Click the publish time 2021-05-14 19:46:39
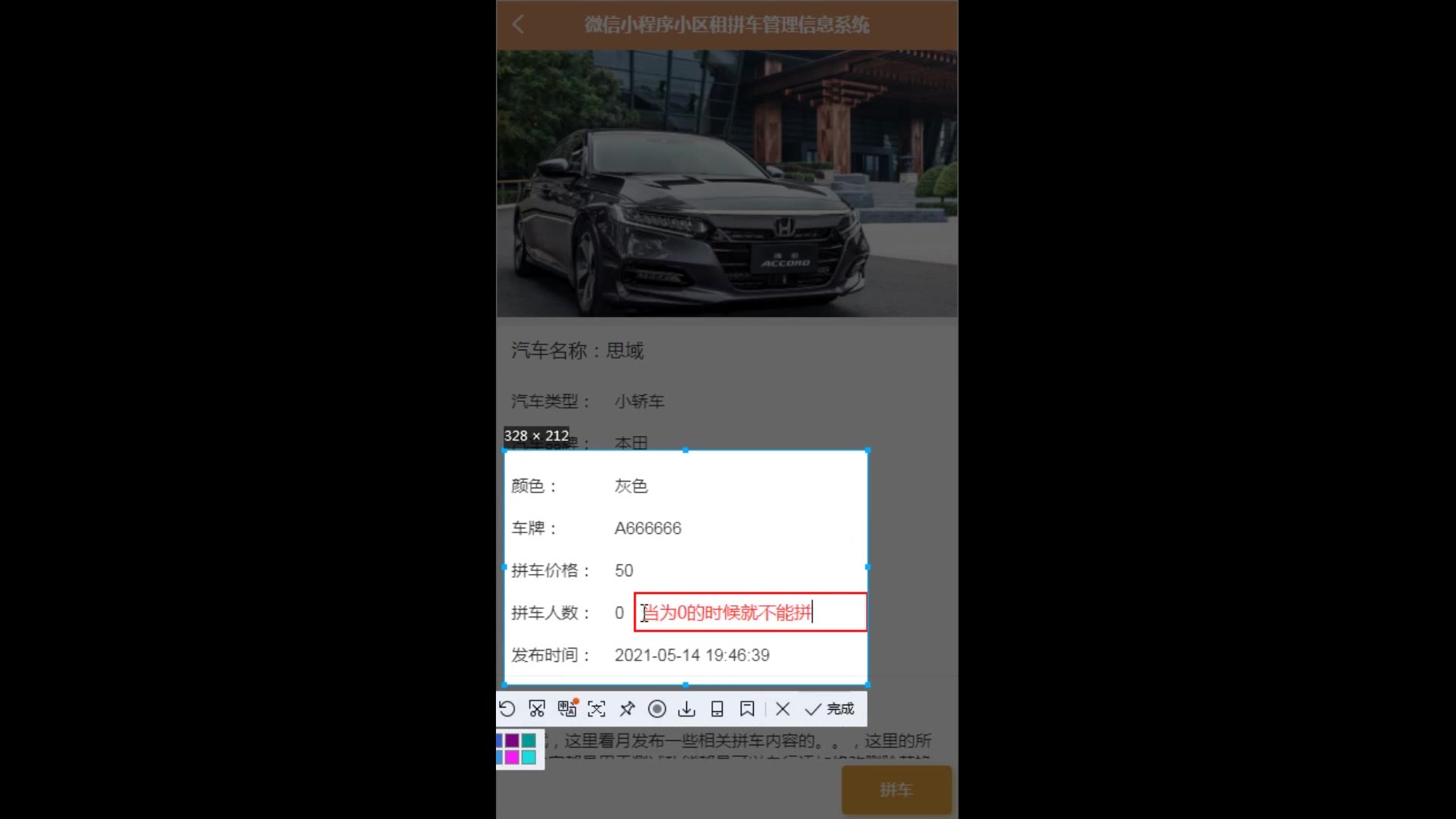 click(x=692, y=655)
